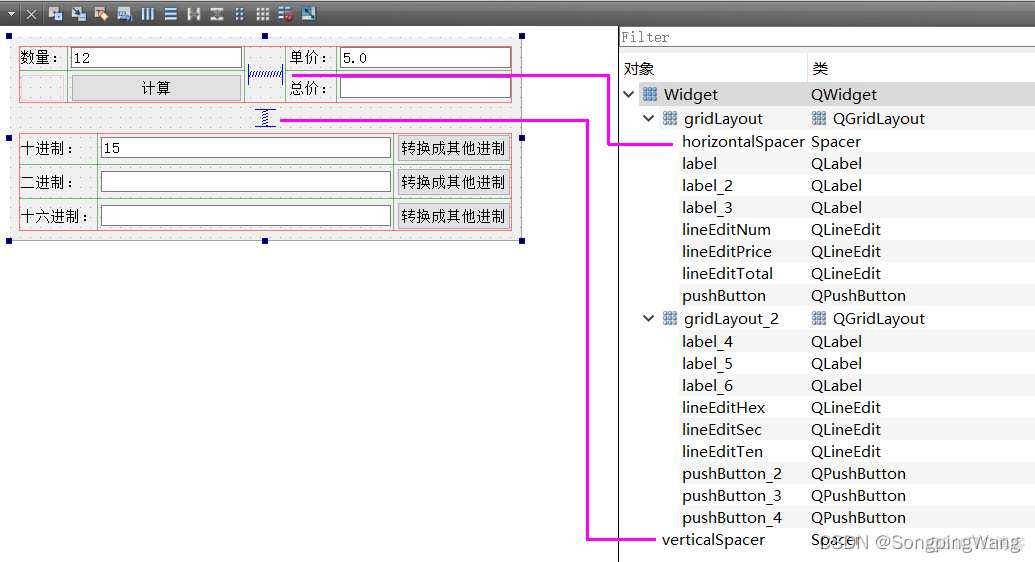1035x562 pixels.
Task: Click 转换成其他进制 button in 十六进制 row
Action: (453, 216)
